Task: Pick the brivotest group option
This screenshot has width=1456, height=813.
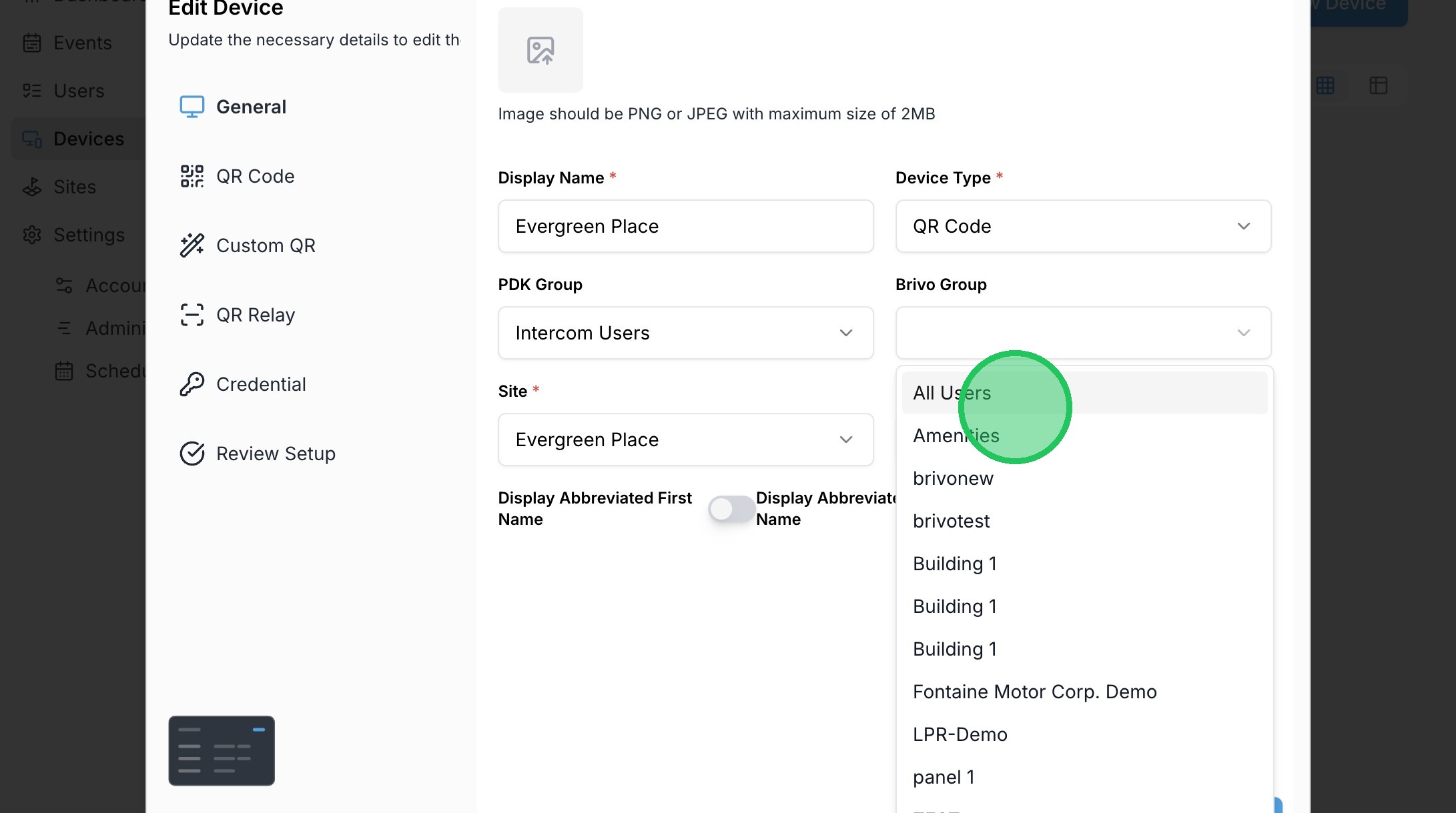Action: pos(951,521)
